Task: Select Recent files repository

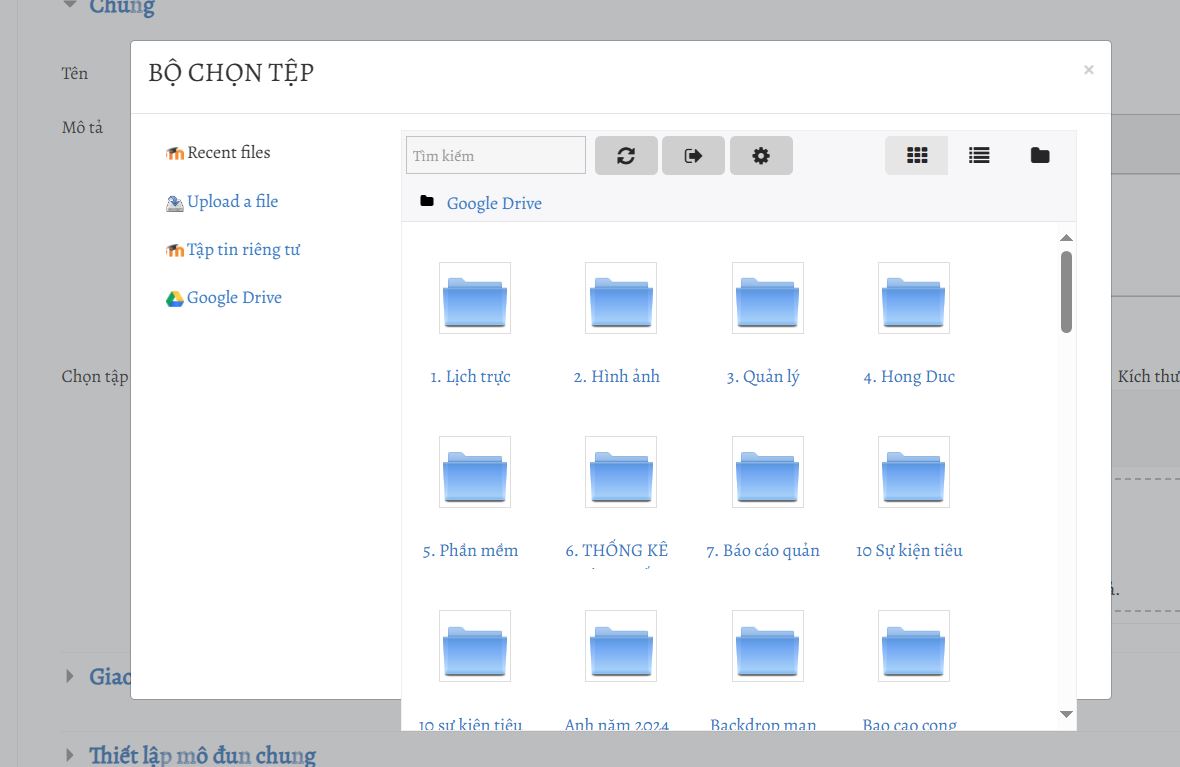Action: tap(228, 153)
